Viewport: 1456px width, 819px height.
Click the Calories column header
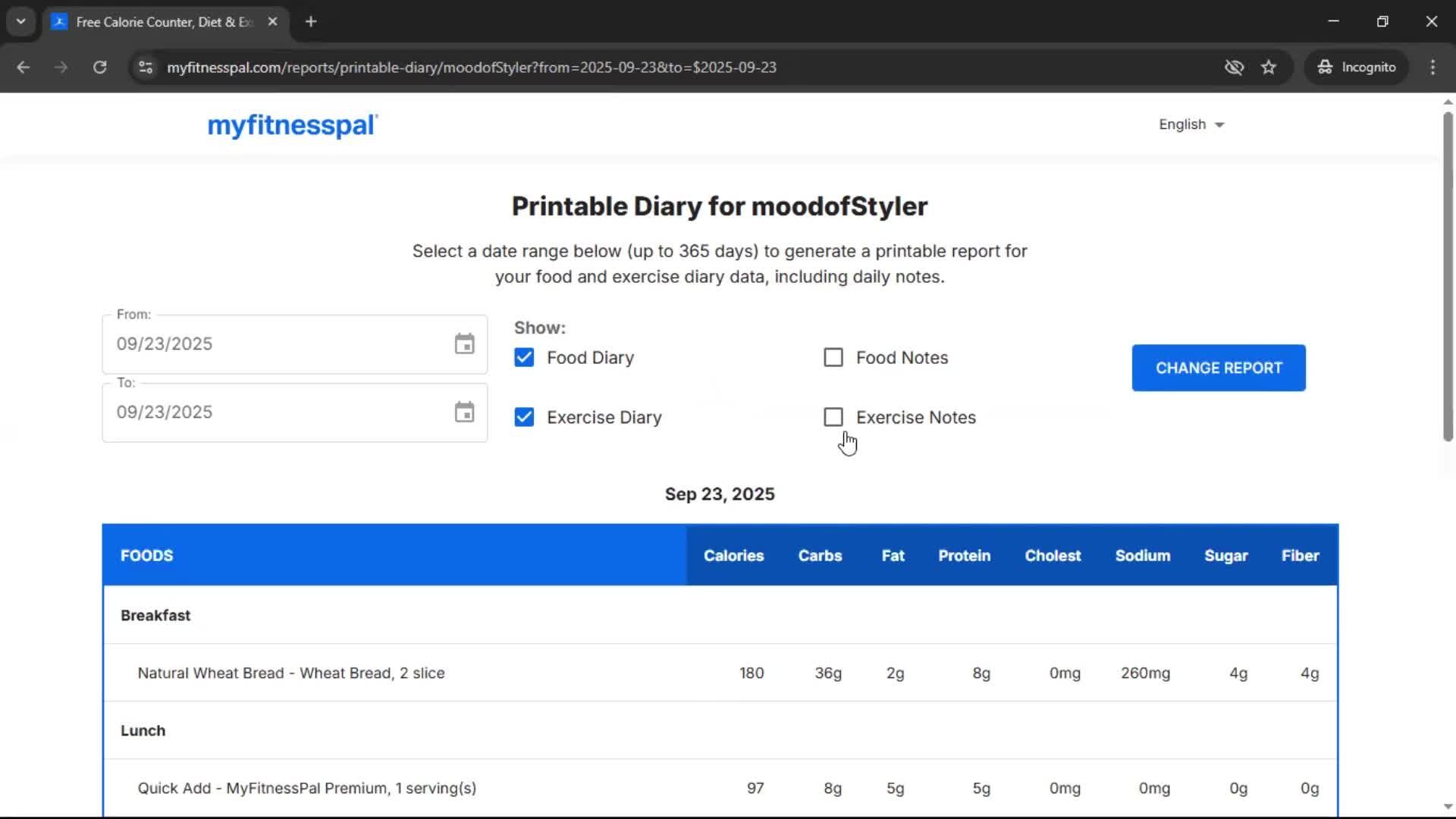click(x=733, y=555)
